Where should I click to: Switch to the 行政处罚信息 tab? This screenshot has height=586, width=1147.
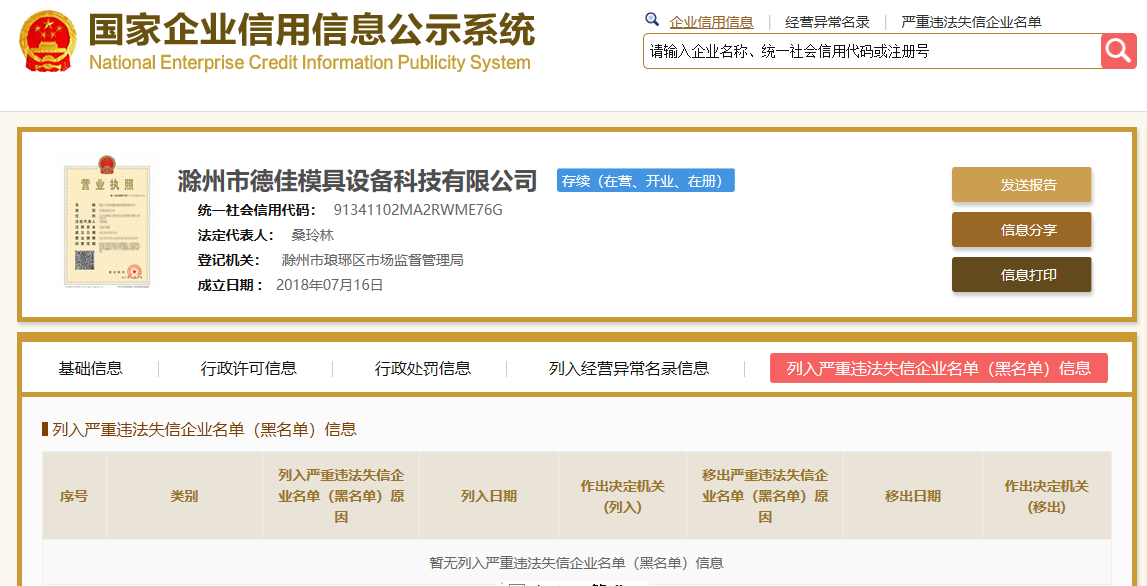[423, 368]
